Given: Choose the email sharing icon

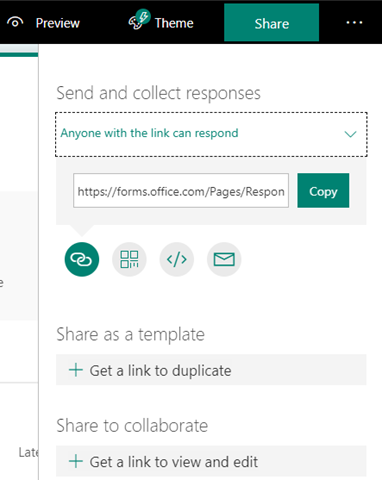Looking at the screenshot, I should pos(224,259).
